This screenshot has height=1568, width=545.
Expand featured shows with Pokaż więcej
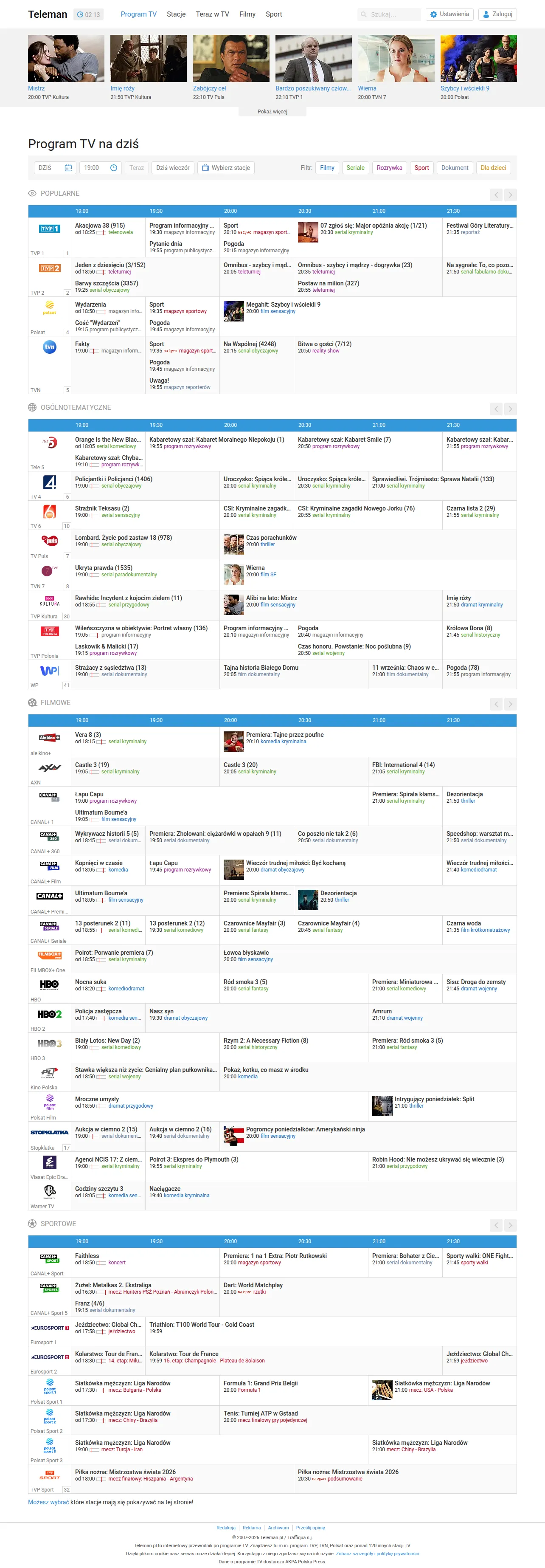tap(272, 112)
